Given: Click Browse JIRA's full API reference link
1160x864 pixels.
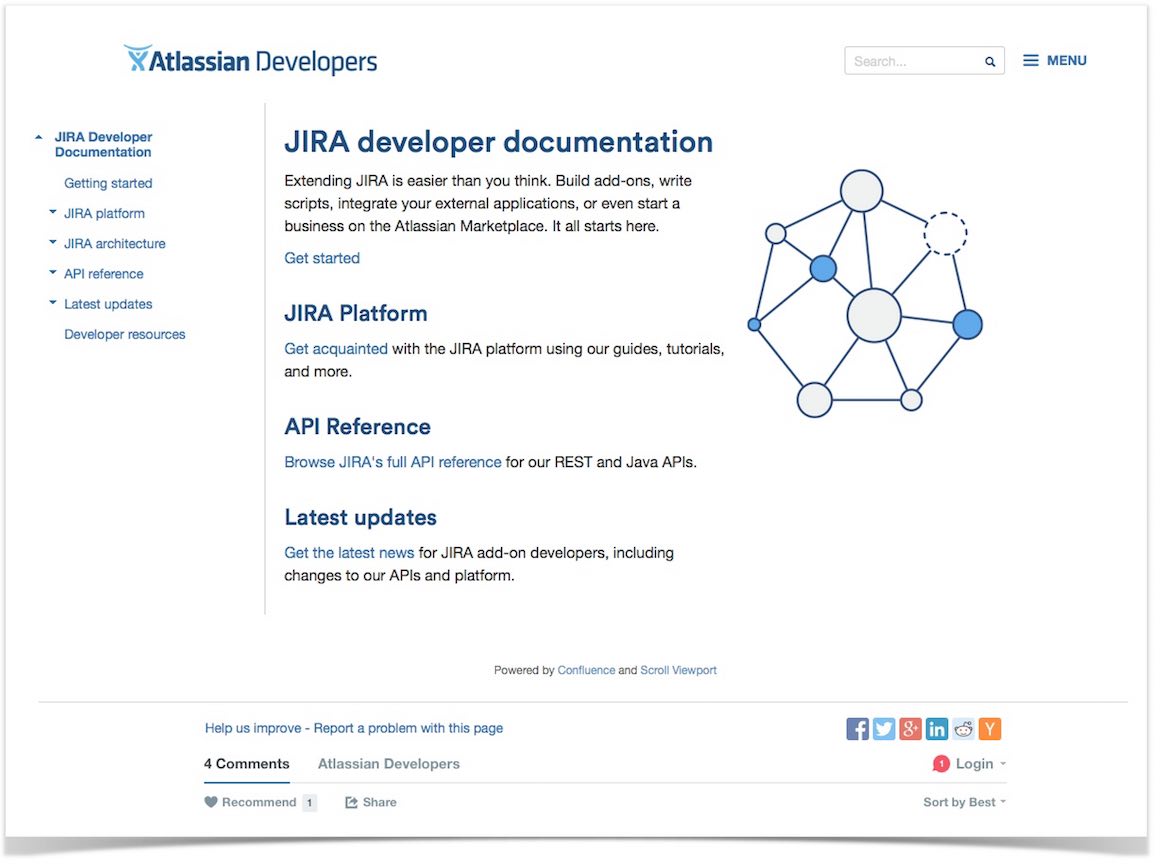Looking at the screenshot, I should coord(393,462).
